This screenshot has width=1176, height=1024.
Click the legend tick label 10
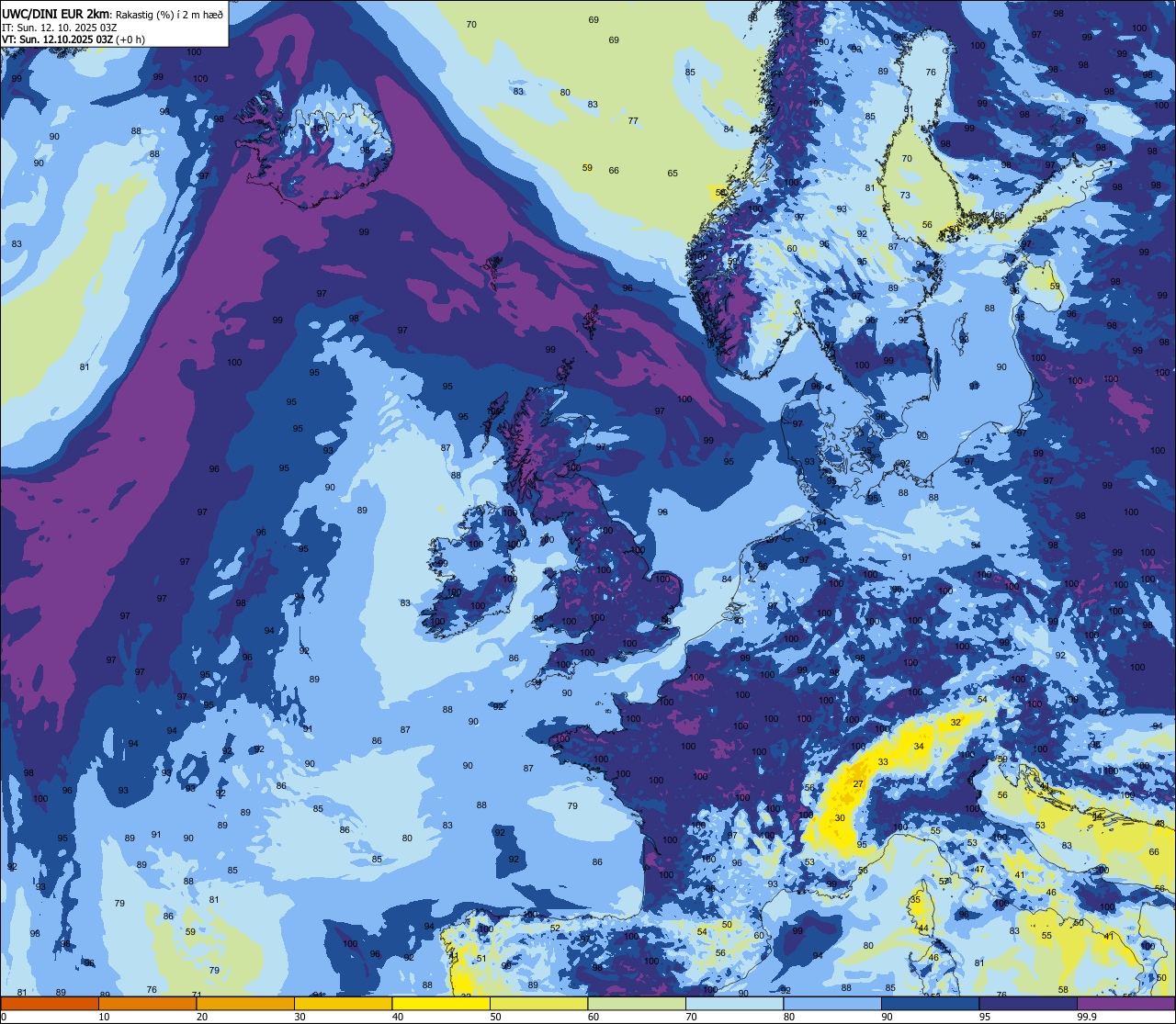104,1017
